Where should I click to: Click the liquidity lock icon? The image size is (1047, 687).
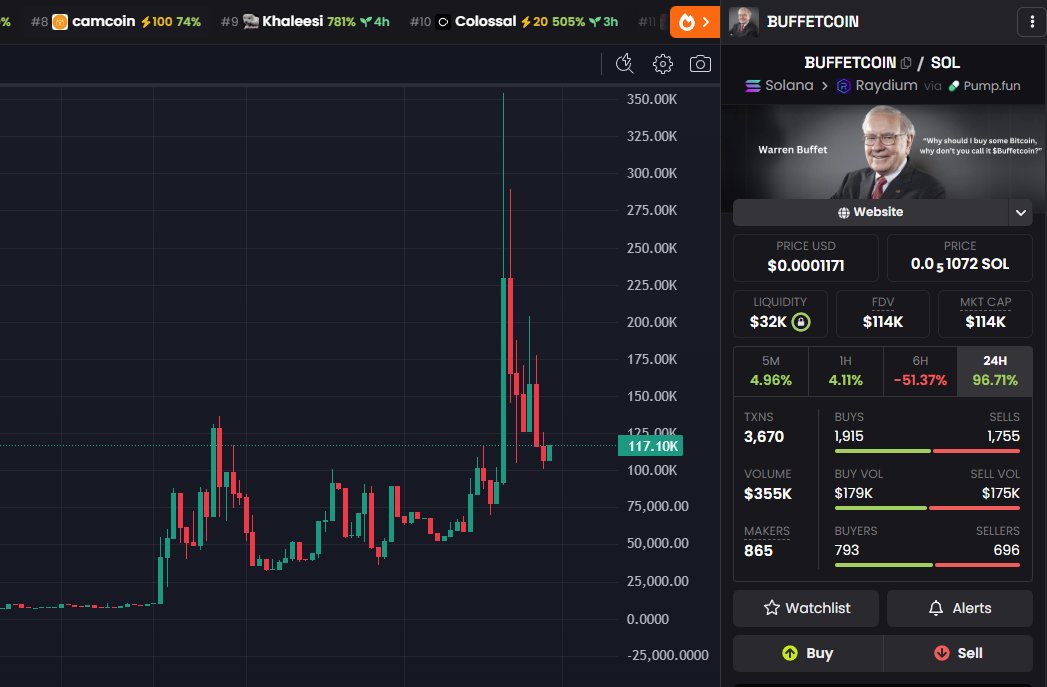pyautogui.click(x=801, y=322)
